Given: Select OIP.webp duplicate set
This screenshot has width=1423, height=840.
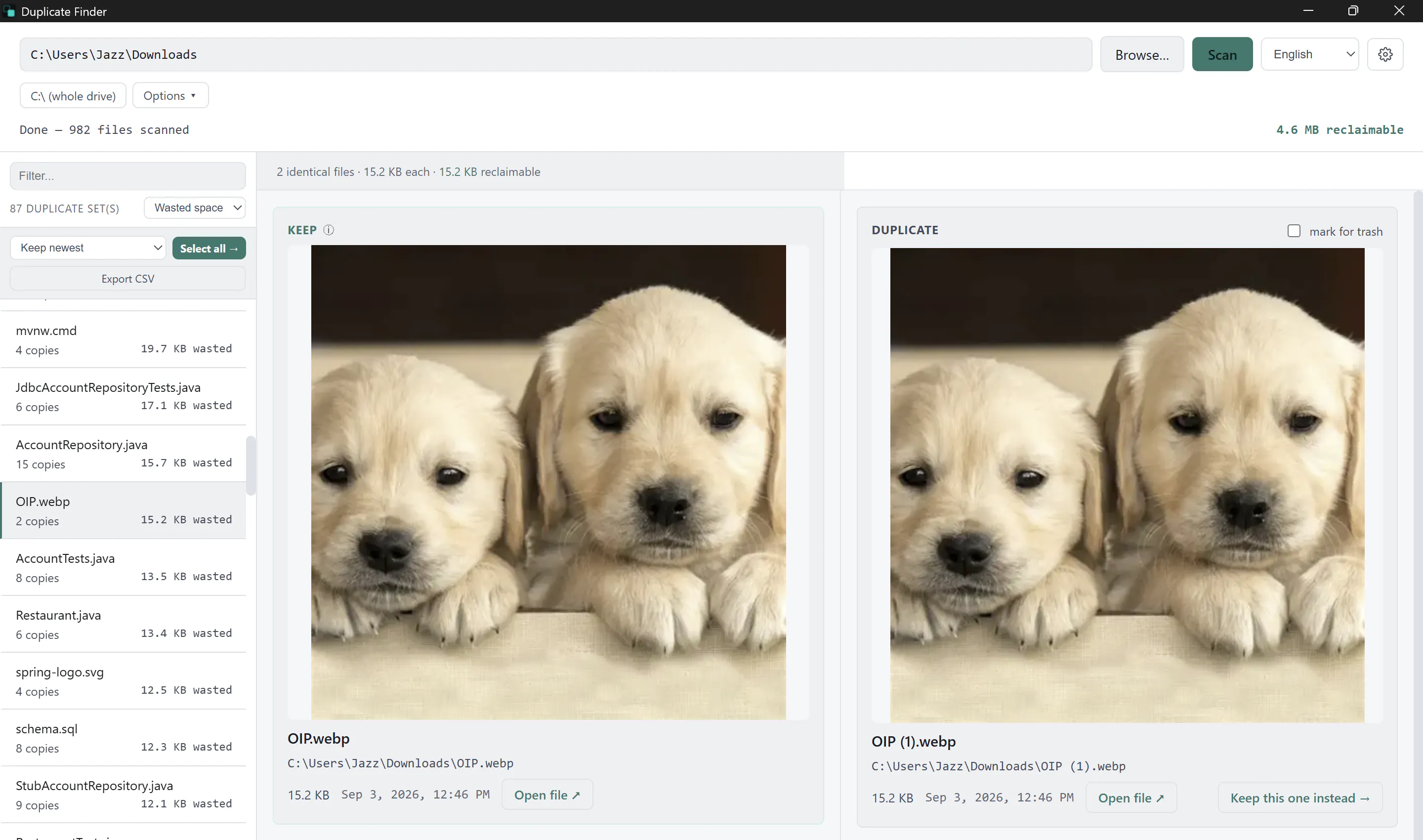Looking at the screenshot, I should [124, 510].
